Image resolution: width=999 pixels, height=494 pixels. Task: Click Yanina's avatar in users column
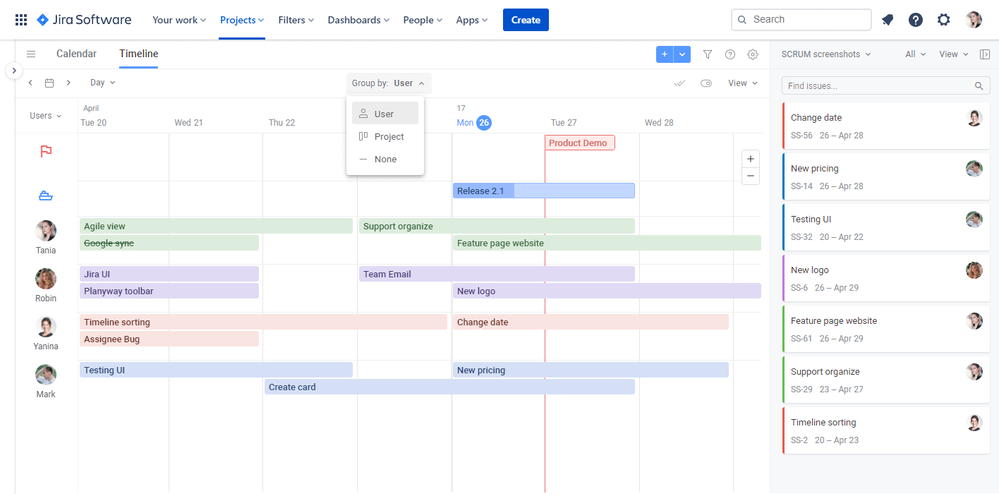click(x=46, y=327)
